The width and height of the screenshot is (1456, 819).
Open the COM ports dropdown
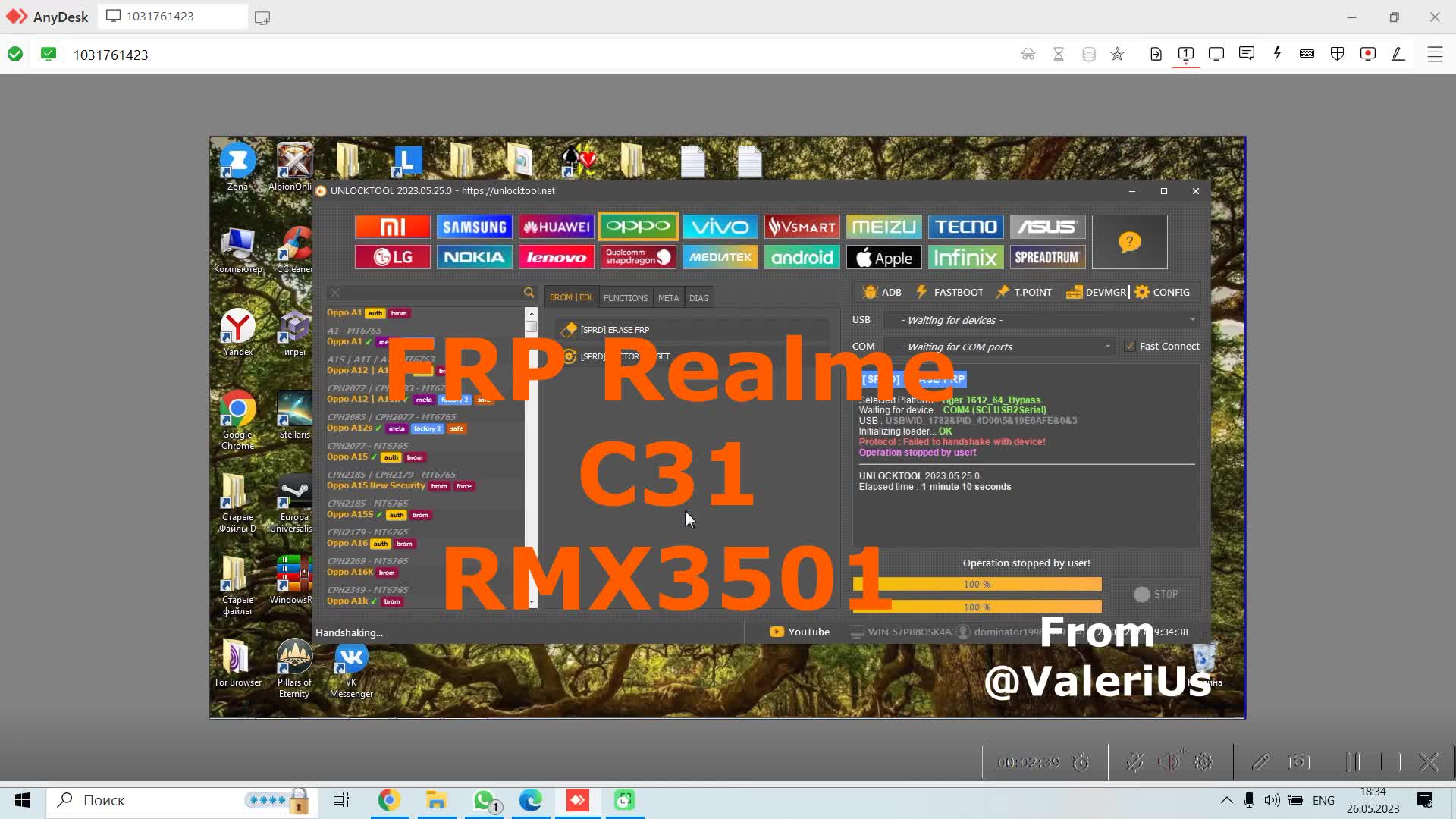[x=999, y=347]
